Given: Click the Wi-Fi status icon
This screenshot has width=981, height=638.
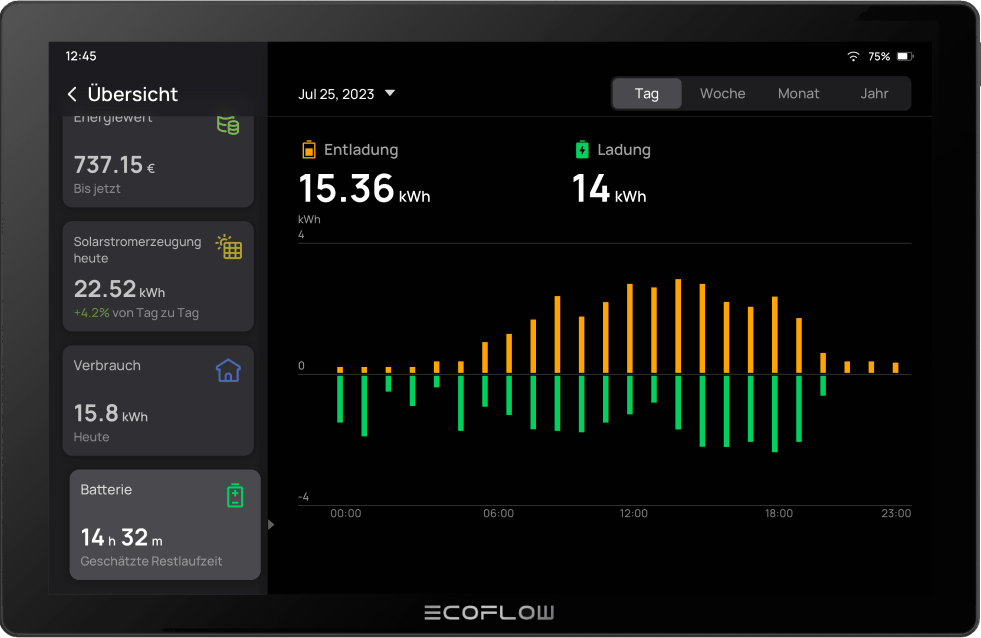Looking at the screenshot, I should (853, 57).
